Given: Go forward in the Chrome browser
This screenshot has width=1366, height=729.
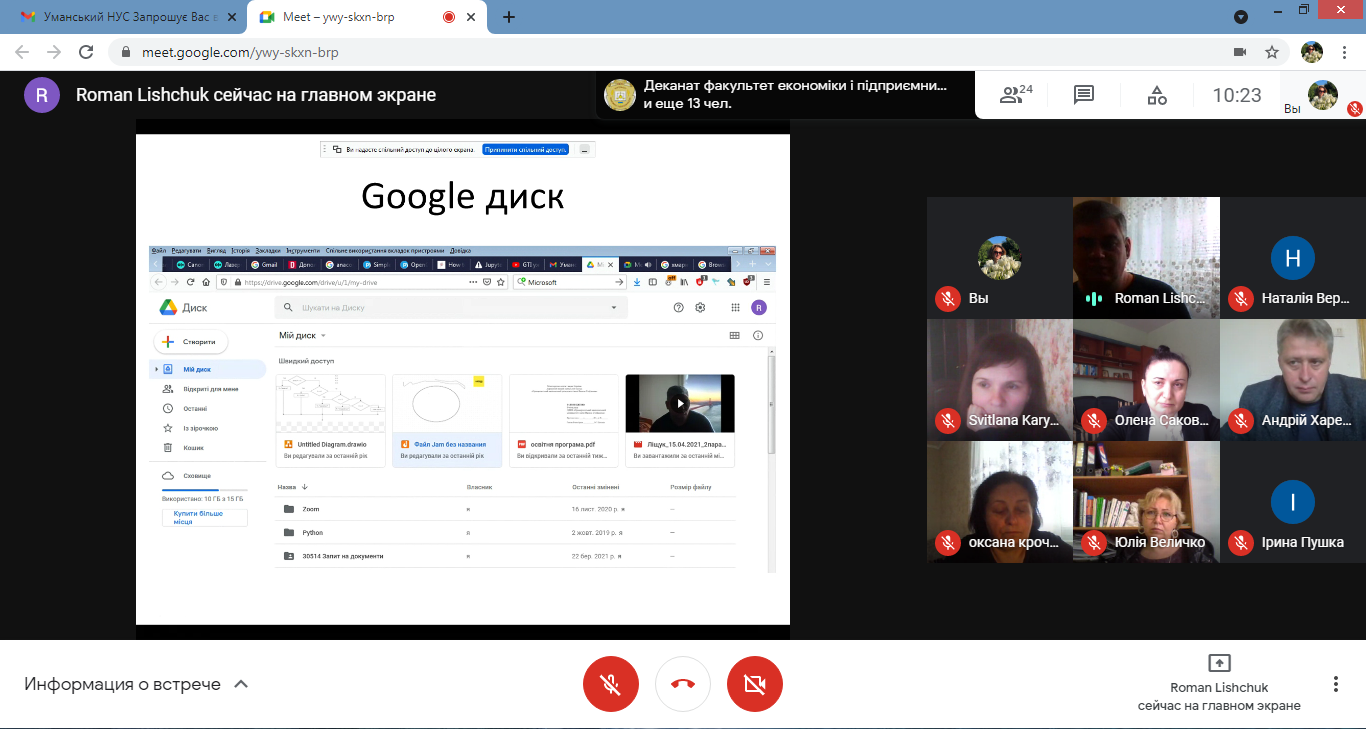Looking at the screenshot, I should pos(54,52).
